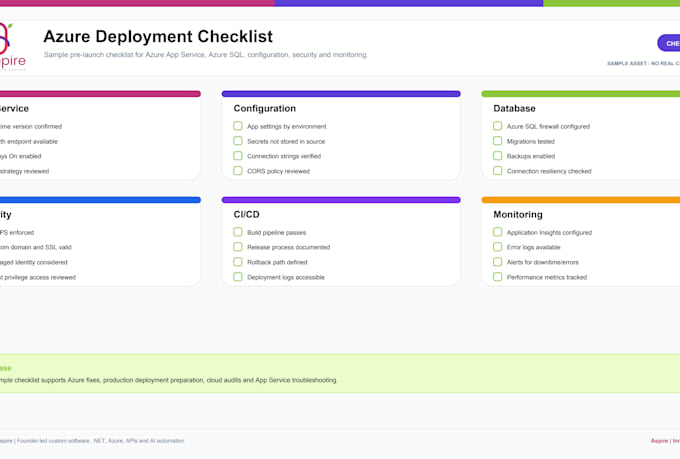Image resolution: width=680 pixels, height=459 pixels.
Task: Check the 'Backups enabled' box
Action: 497,156
